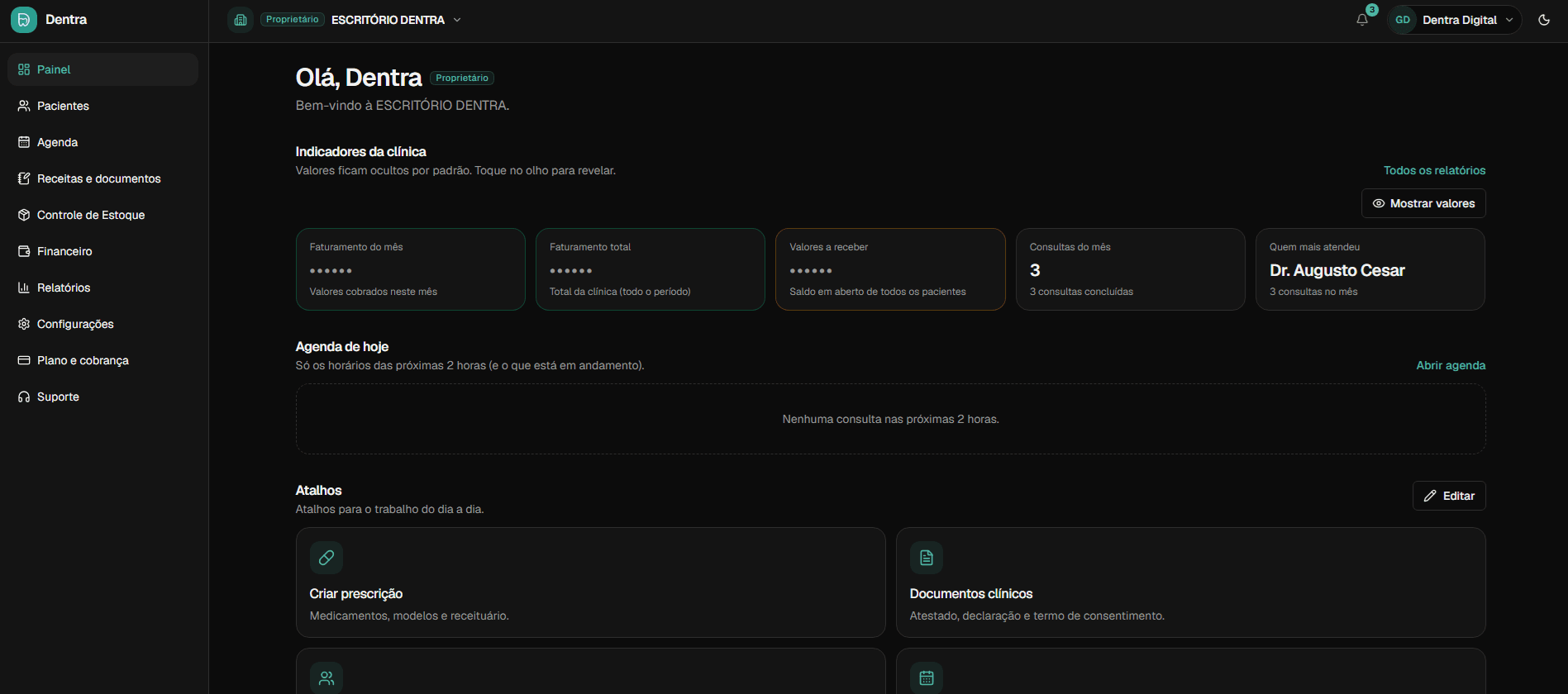The image size is (1568, 694).
Task: Click the document icon on Documentos clínicos
Action: [927, 558]
